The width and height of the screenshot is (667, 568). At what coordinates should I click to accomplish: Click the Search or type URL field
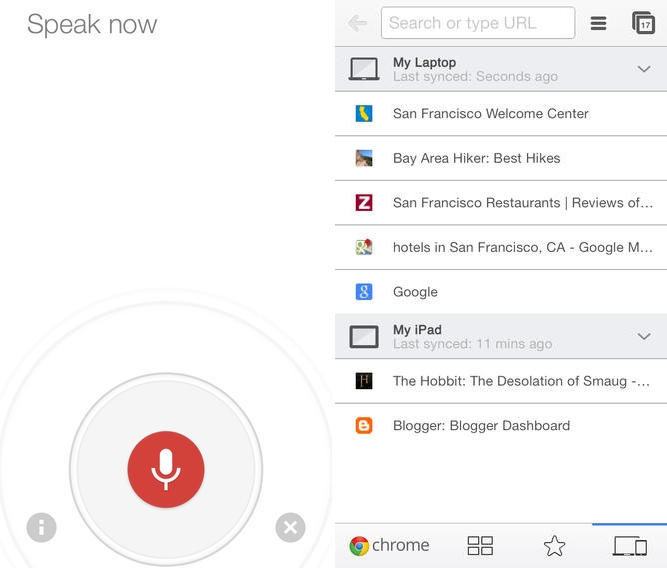point(478,23)
